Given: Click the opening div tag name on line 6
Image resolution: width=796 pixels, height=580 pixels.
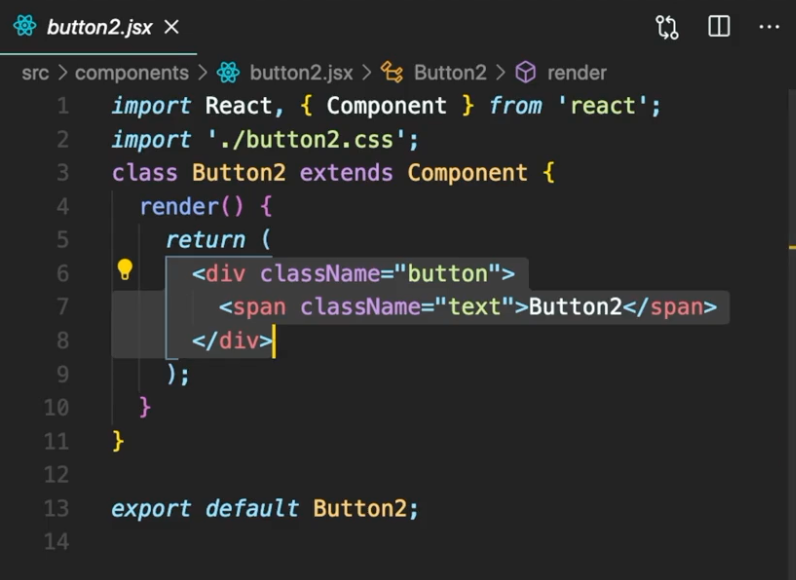Looking at the screenshot, I should click(x=225, y=274).
